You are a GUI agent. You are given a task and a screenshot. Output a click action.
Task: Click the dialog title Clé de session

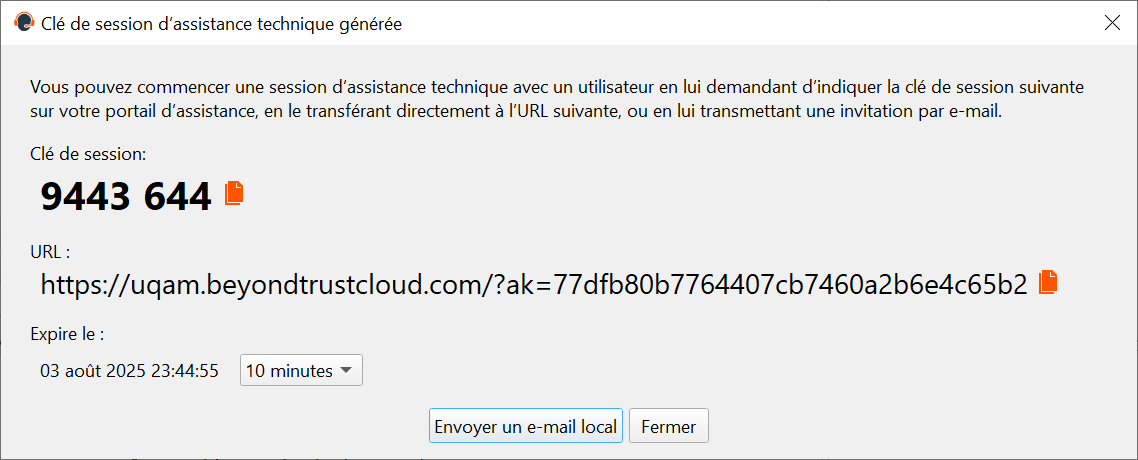[x=221, y=24]
